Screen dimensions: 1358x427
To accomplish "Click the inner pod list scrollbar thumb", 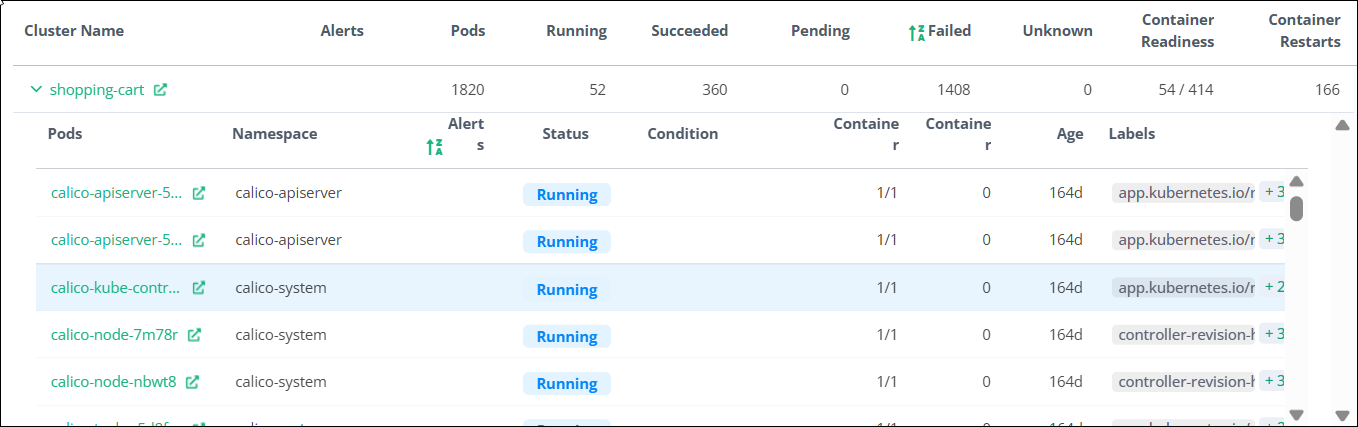I will 1296,208.
